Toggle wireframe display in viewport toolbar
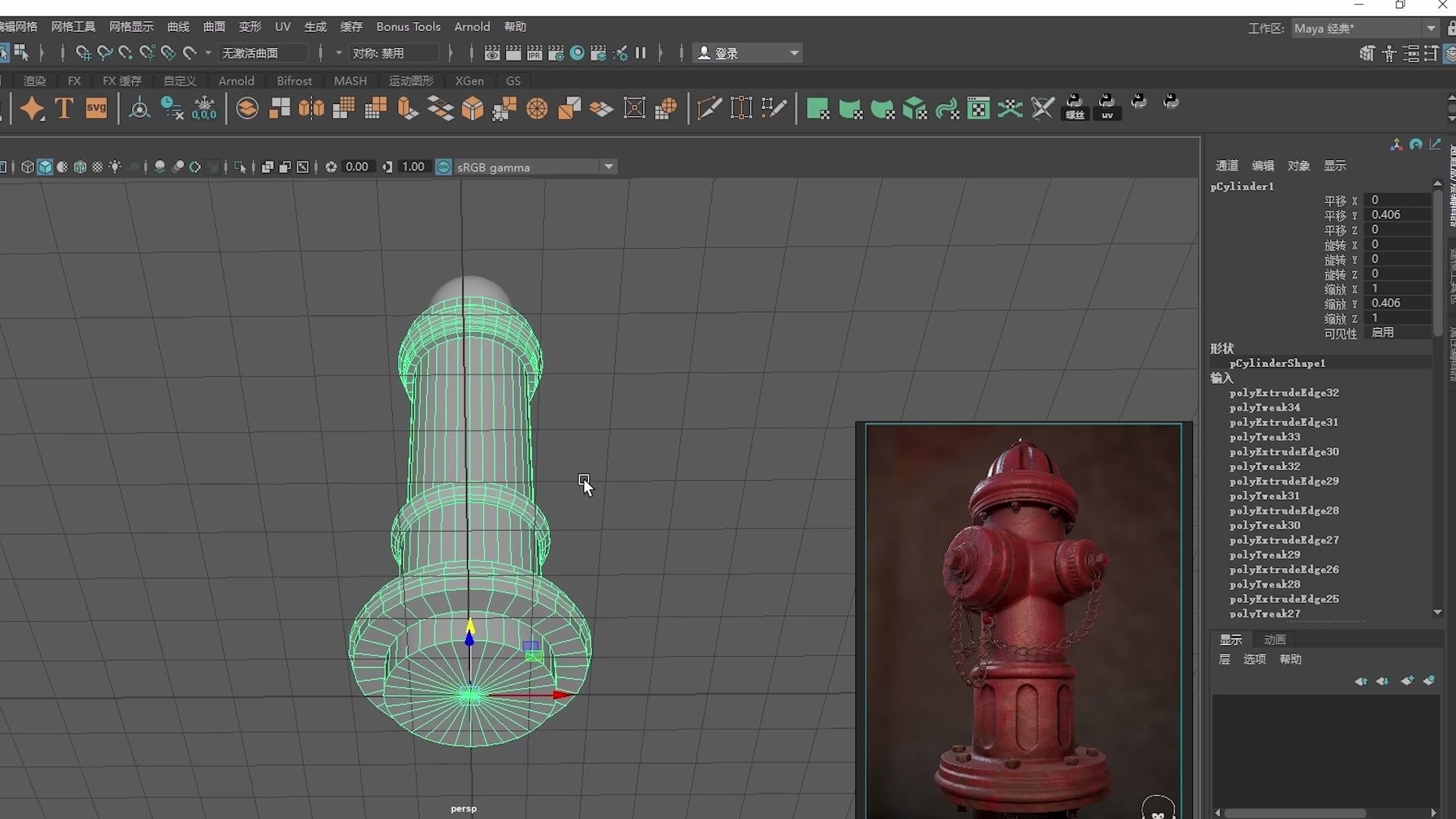 [28, 167]
